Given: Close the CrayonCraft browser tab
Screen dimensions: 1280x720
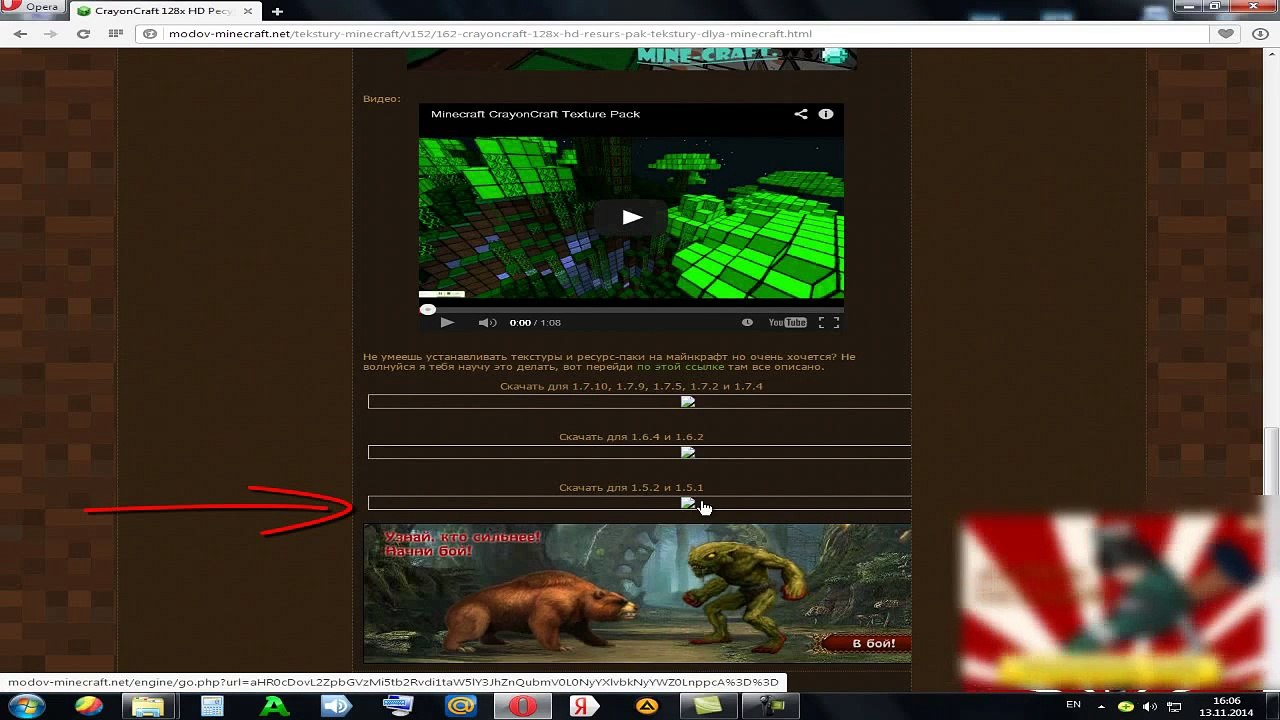Looking at the screenshot, I should 250,11.
